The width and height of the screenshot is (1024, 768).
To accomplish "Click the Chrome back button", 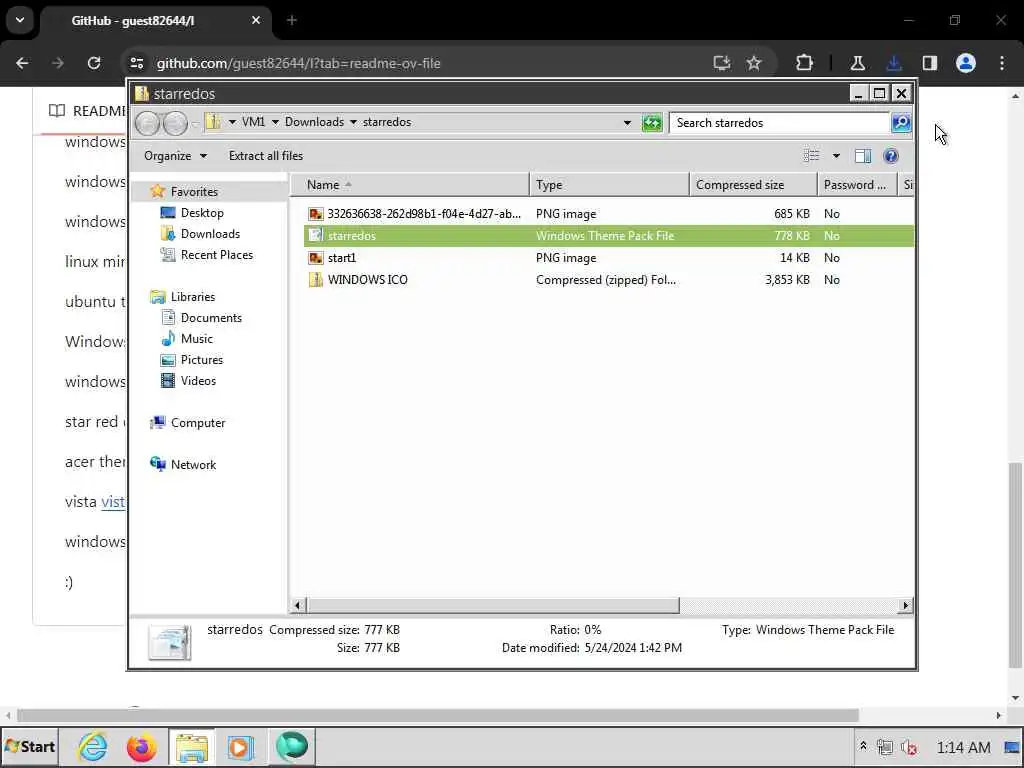I will 22,63.
